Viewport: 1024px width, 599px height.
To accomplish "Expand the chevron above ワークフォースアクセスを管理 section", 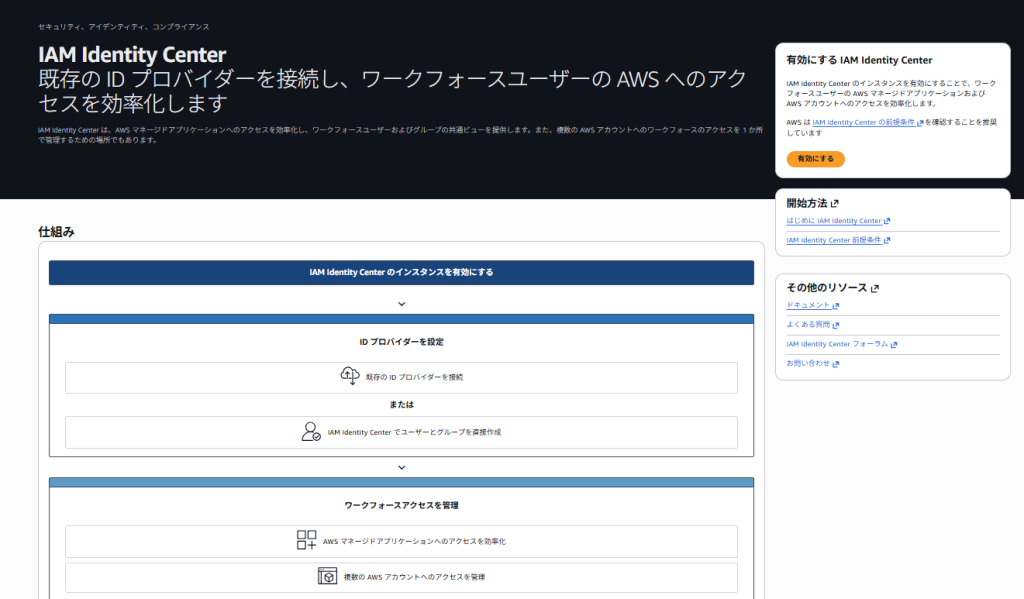I will (x=401, y=467).
